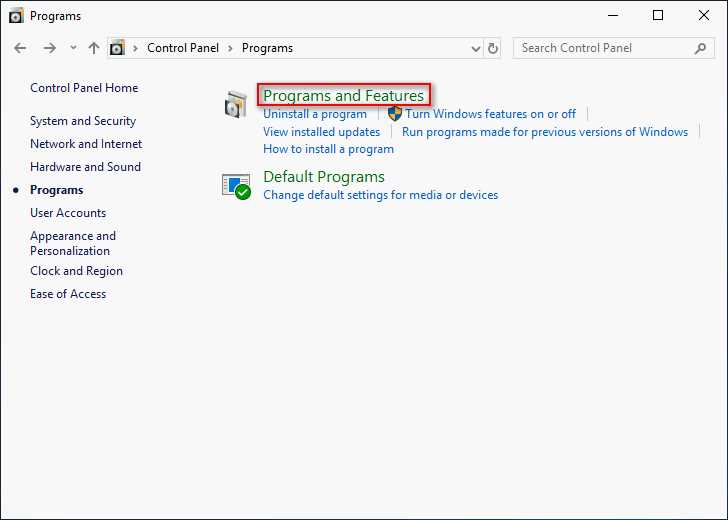Go up one level with the up arrow
The image size is (728, 520).
pyautogui.click(x=94, y=48)
